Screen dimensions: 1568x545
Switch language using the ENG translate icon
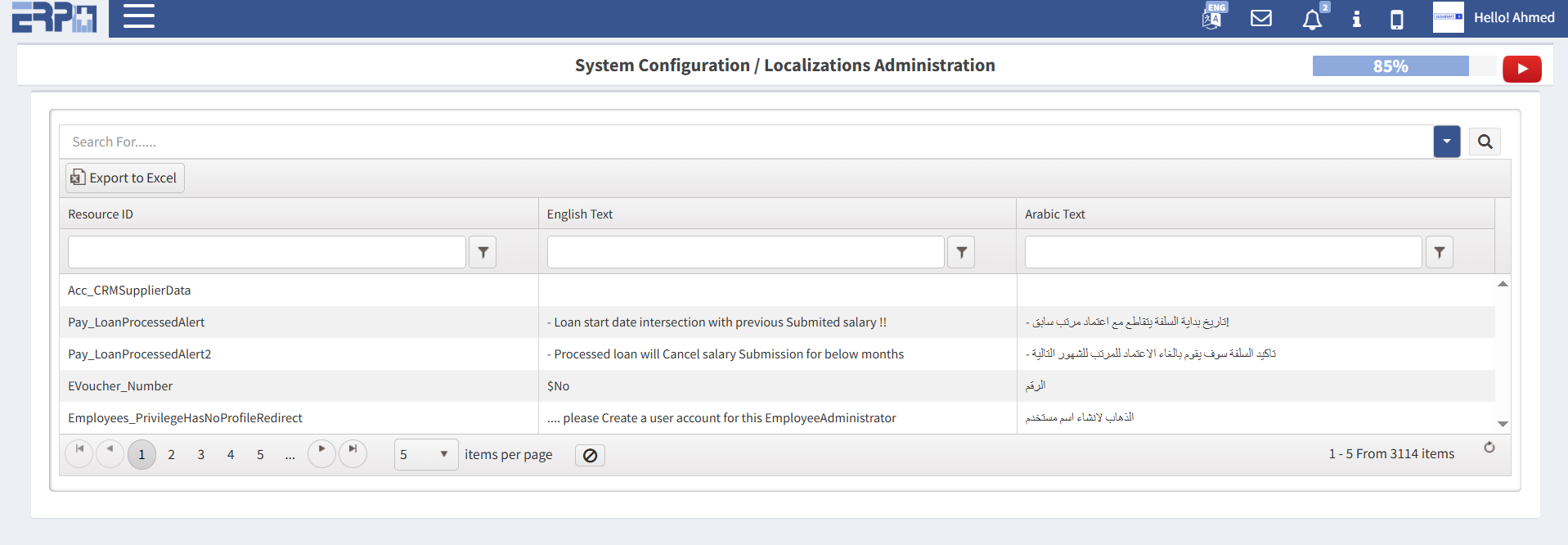coord(1212,17)
